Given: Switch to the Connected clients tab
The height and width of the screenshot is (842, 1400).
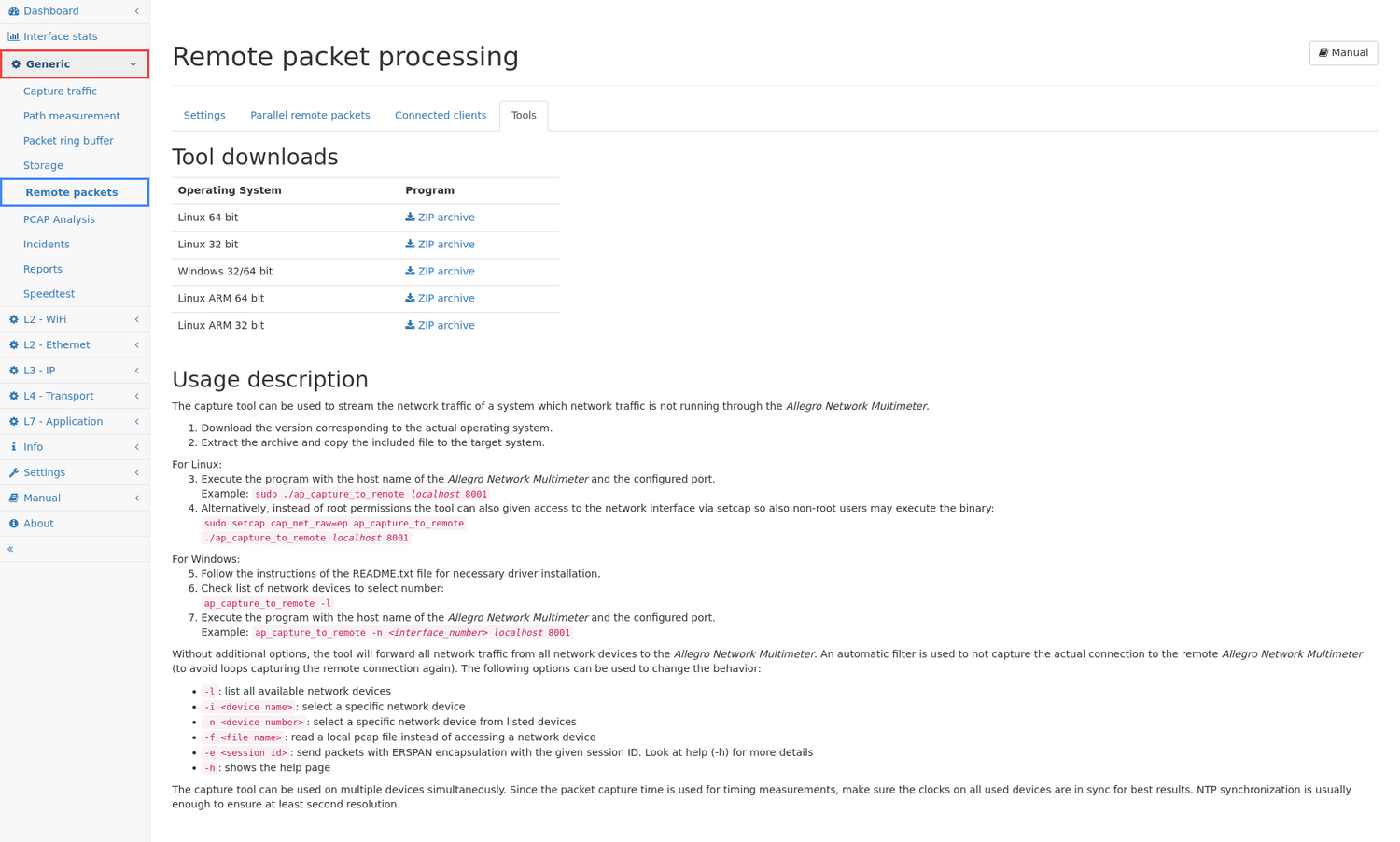Looking at the screenshot, I should point(441,116).
